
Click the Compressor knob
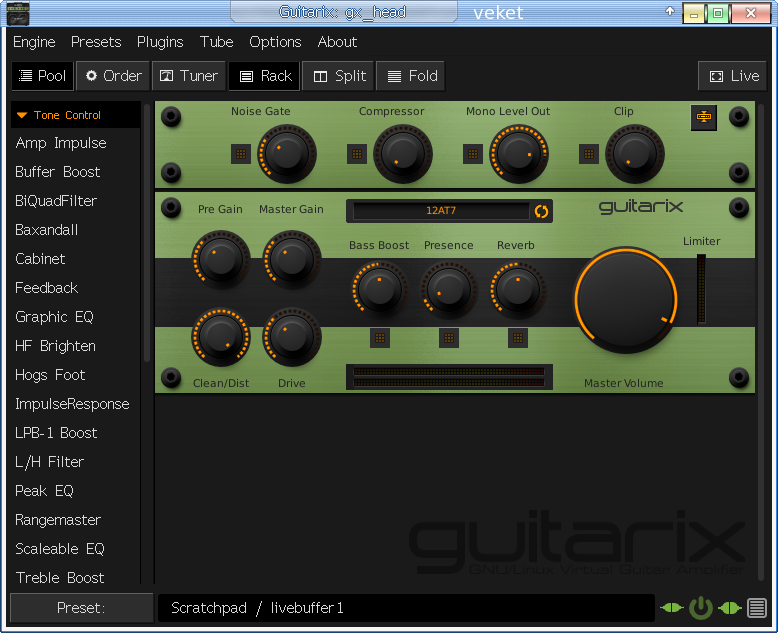pos(402,154)
